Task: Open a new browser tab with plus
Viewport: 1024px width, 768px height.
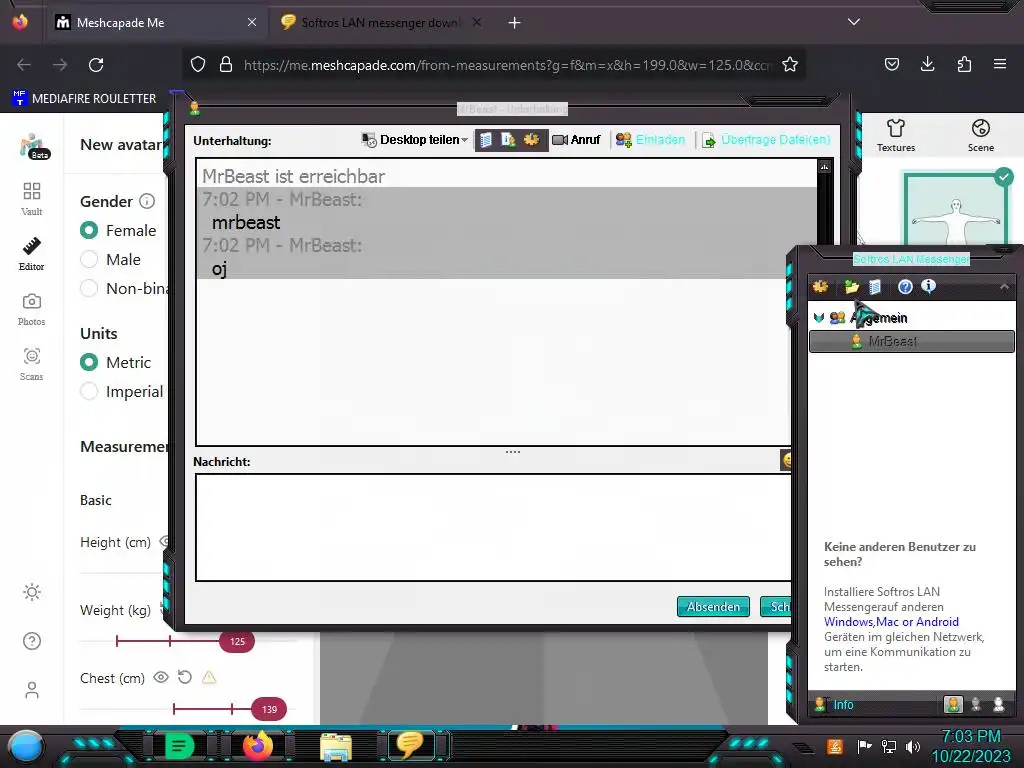Action: (515, 23)
